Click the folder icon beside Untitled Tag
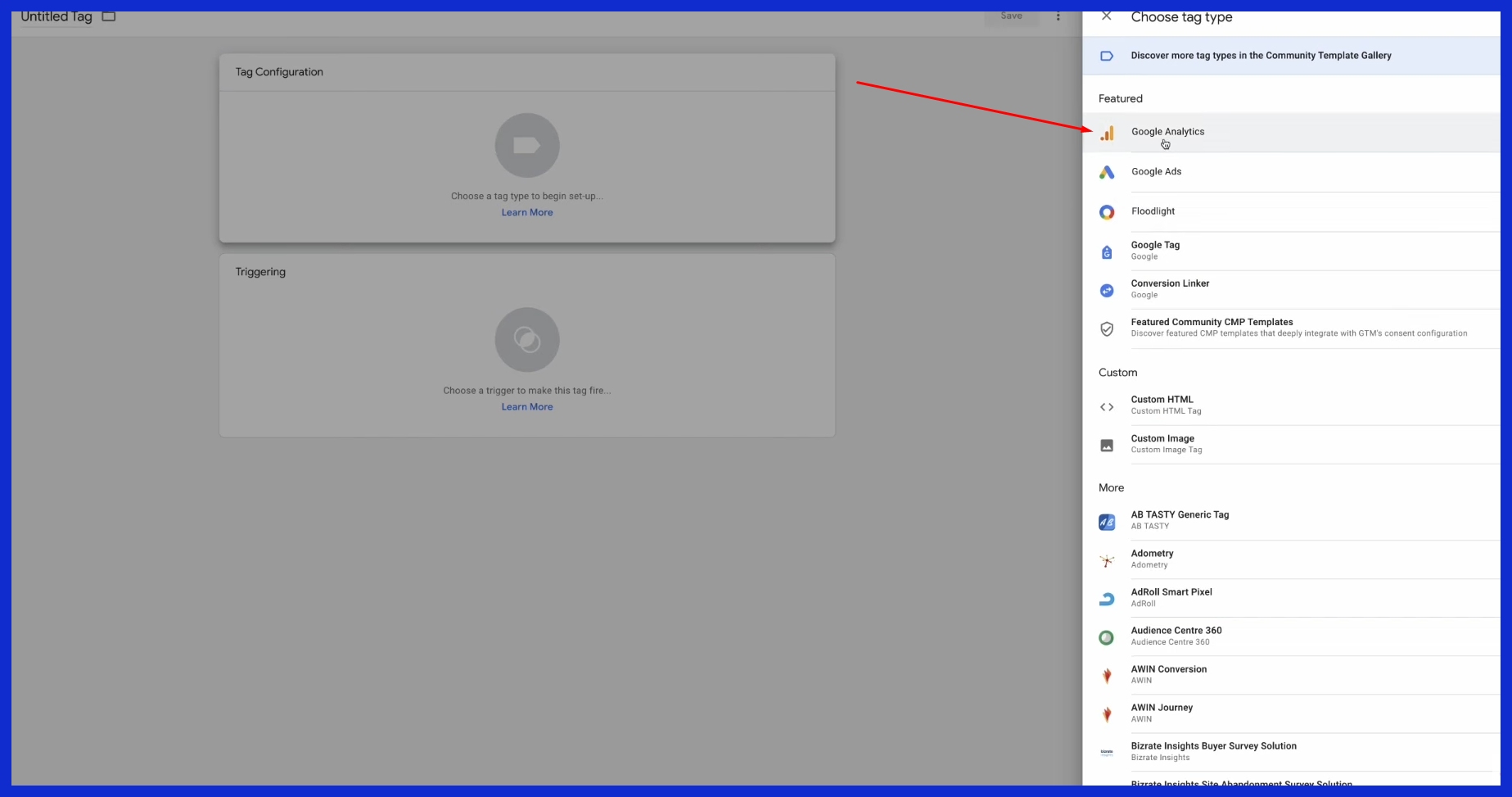1512x797 pixels. 109,16
